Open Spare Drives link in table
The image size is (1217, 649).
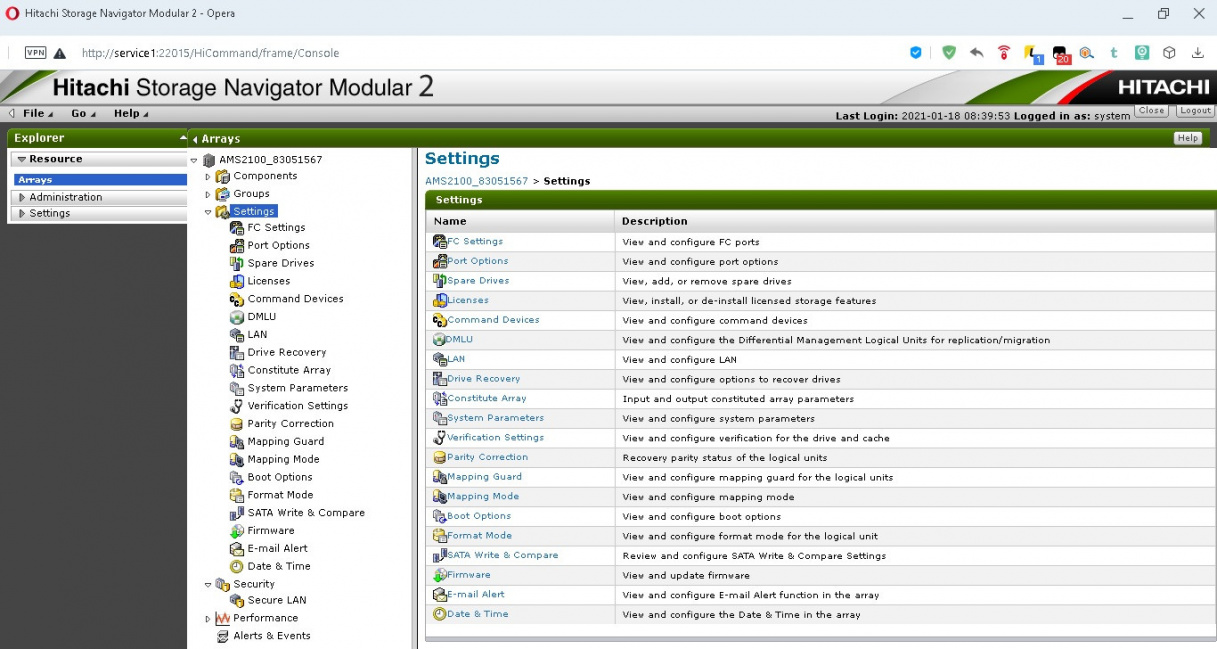point(478,281)
